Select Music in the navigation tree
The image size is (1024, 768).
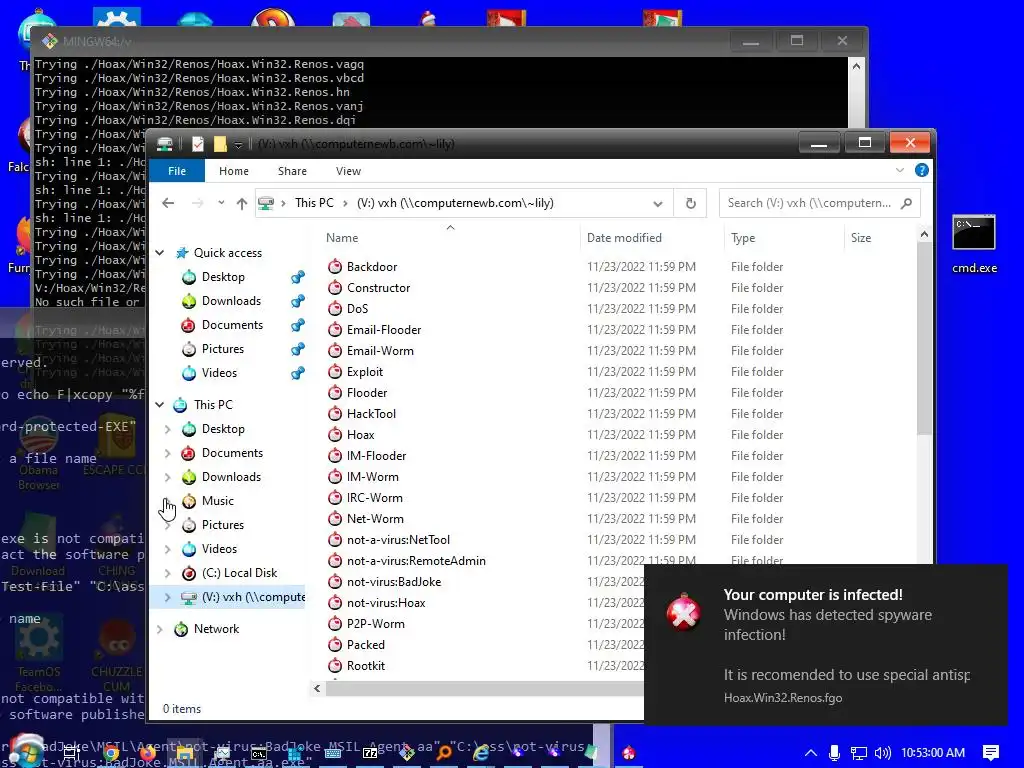[217, 501]
